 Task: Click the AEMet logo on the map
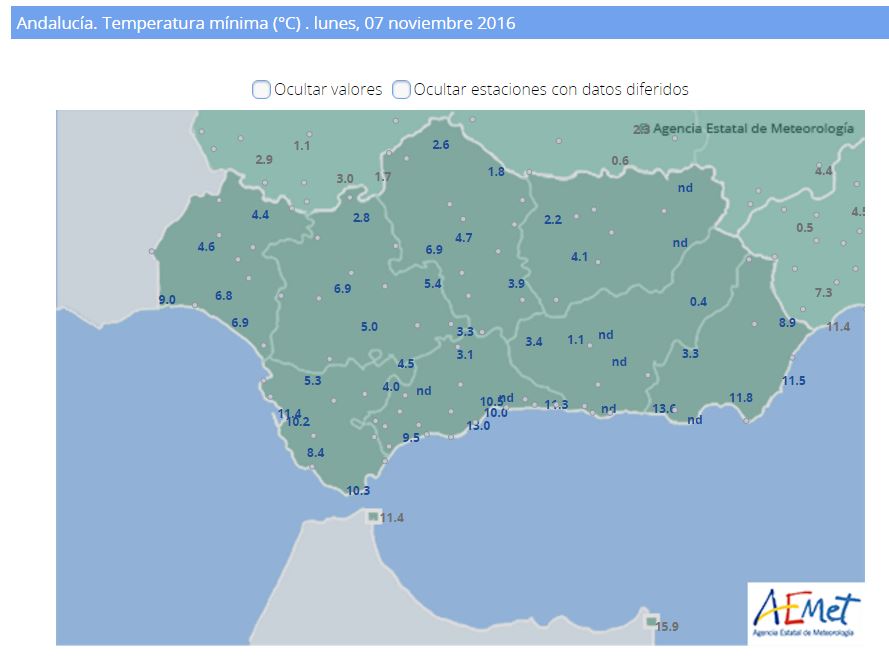tap(805, 613)
